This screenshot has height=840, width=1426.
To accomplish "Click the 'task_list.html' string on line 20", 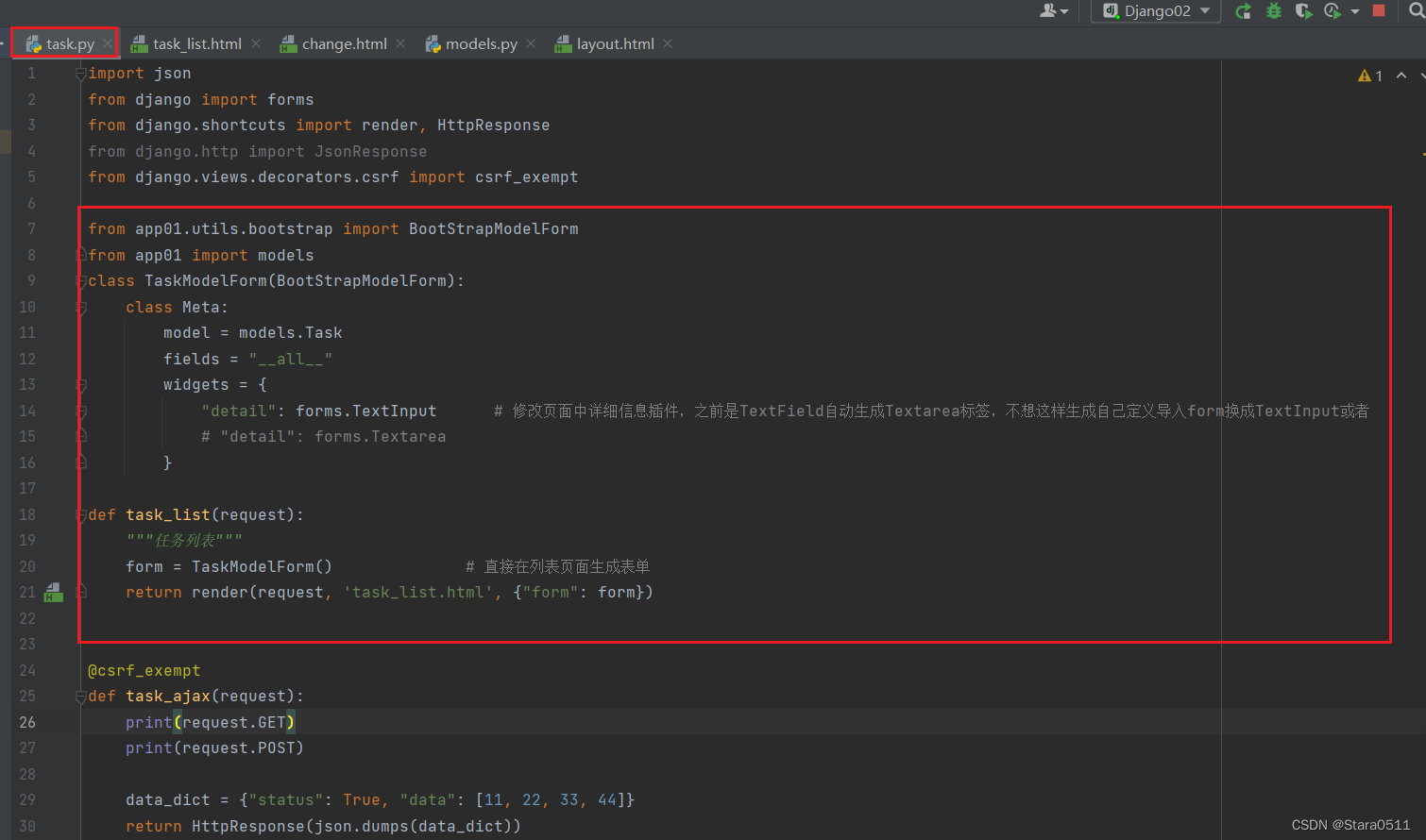I will (x=418, y=593).
